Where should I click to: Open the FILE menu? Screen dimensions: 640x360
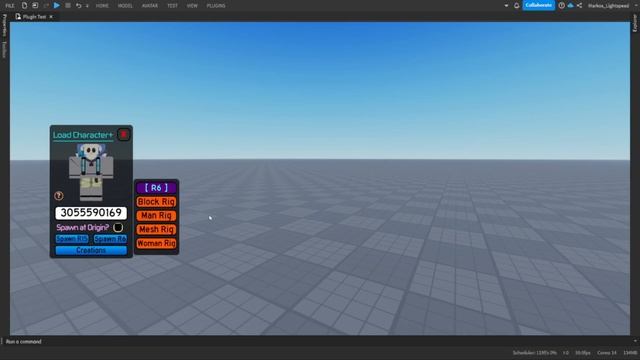pos(10,6)
